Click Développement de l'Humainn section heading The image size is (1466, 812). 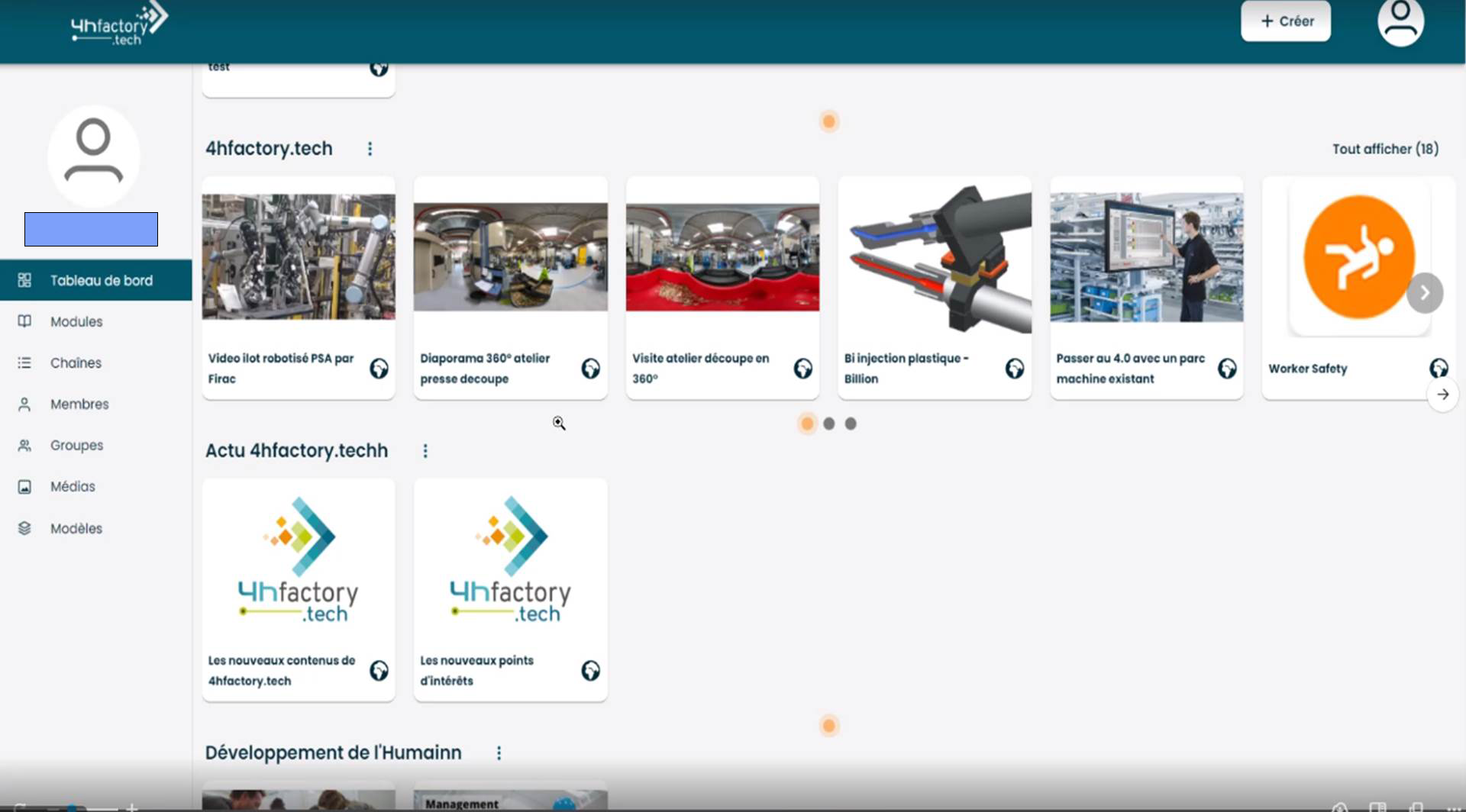click(333, 752)
